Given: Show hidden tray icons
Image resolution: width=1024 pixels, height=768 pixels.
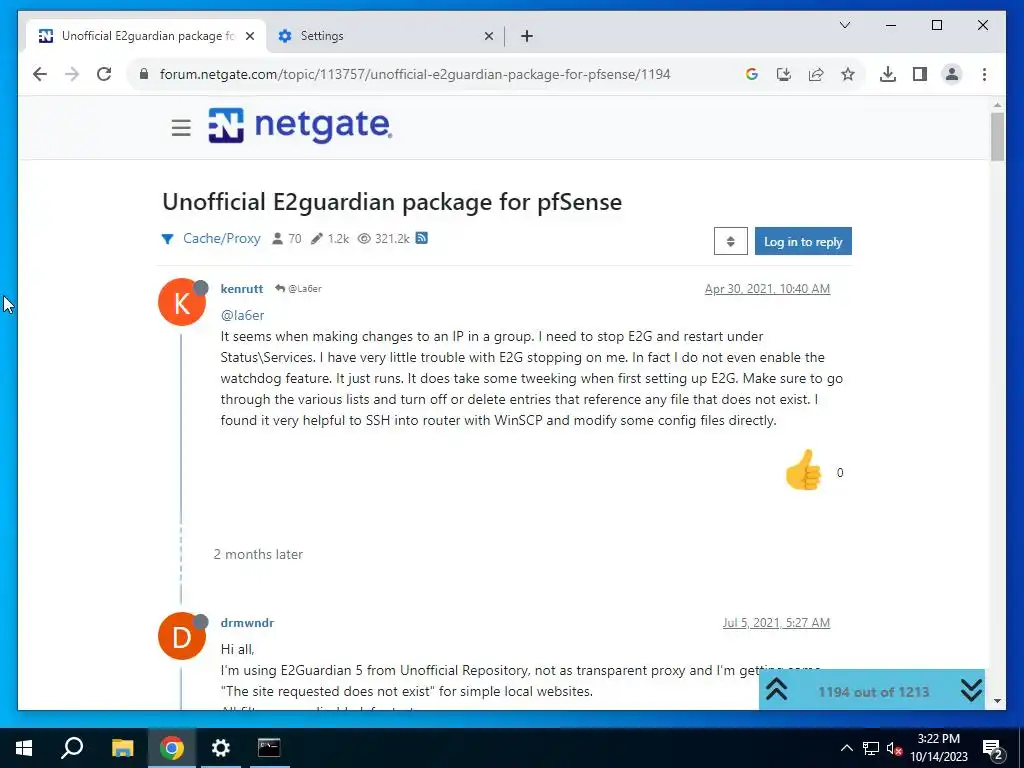Looking at the screenshot, I should coord(846,748).
